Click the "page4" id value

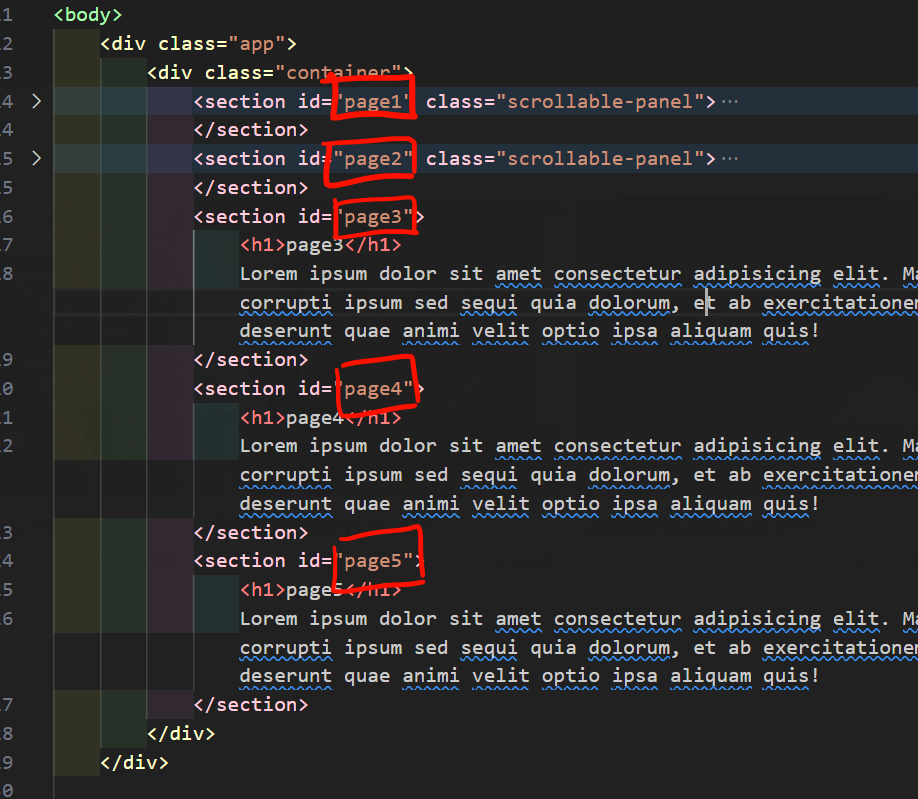click(374, 389)
